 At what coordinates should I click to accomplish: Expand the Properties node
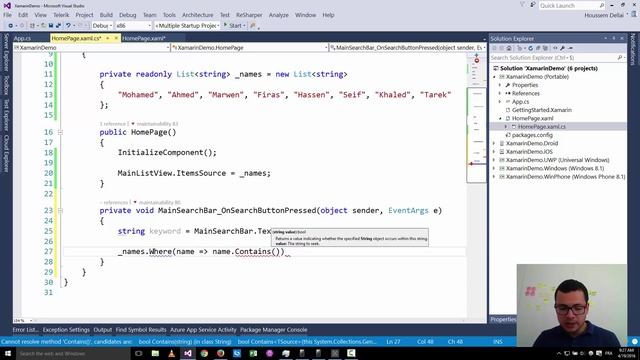tap(500, 85)
